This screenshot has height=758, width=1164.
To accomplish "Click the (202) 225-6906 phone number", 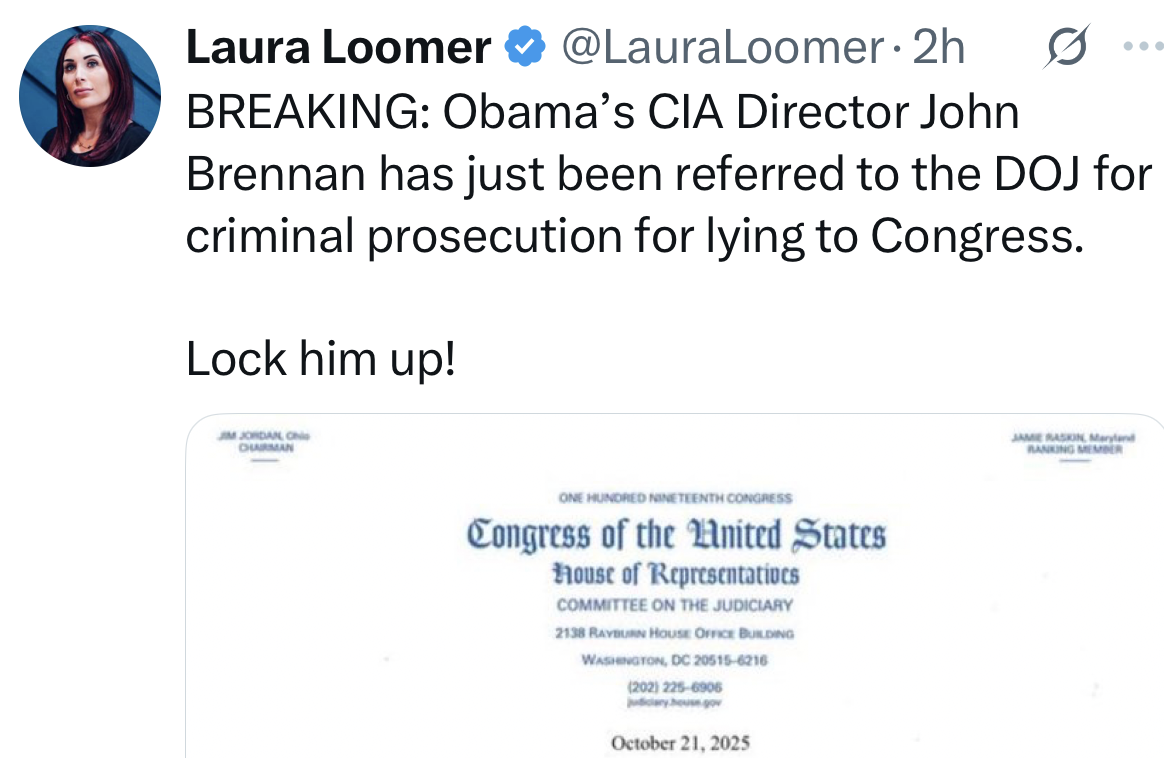I will coord(675,687).
